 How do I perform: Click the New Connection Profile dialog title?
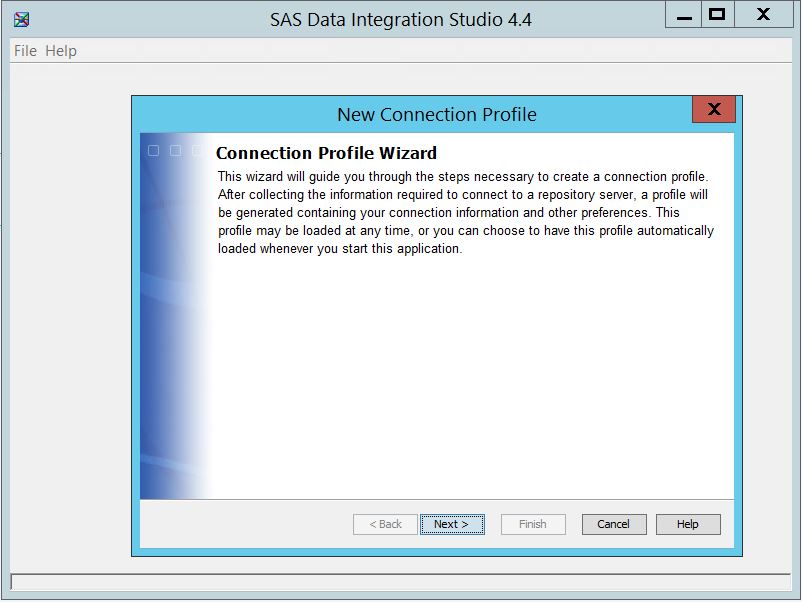pos(437,115)
